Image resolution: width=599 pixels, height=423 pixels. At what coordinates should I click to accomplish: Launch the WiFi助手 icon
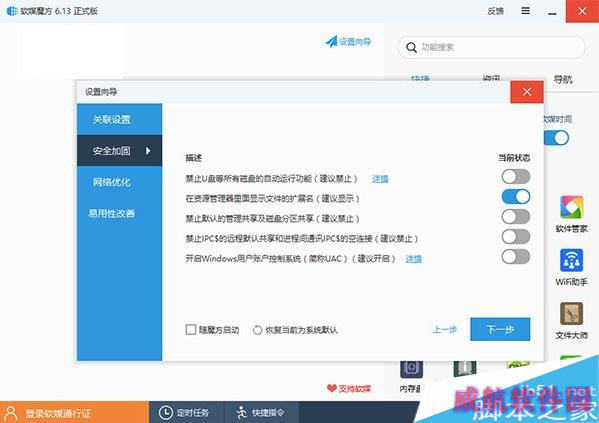[x=571, y=260]
